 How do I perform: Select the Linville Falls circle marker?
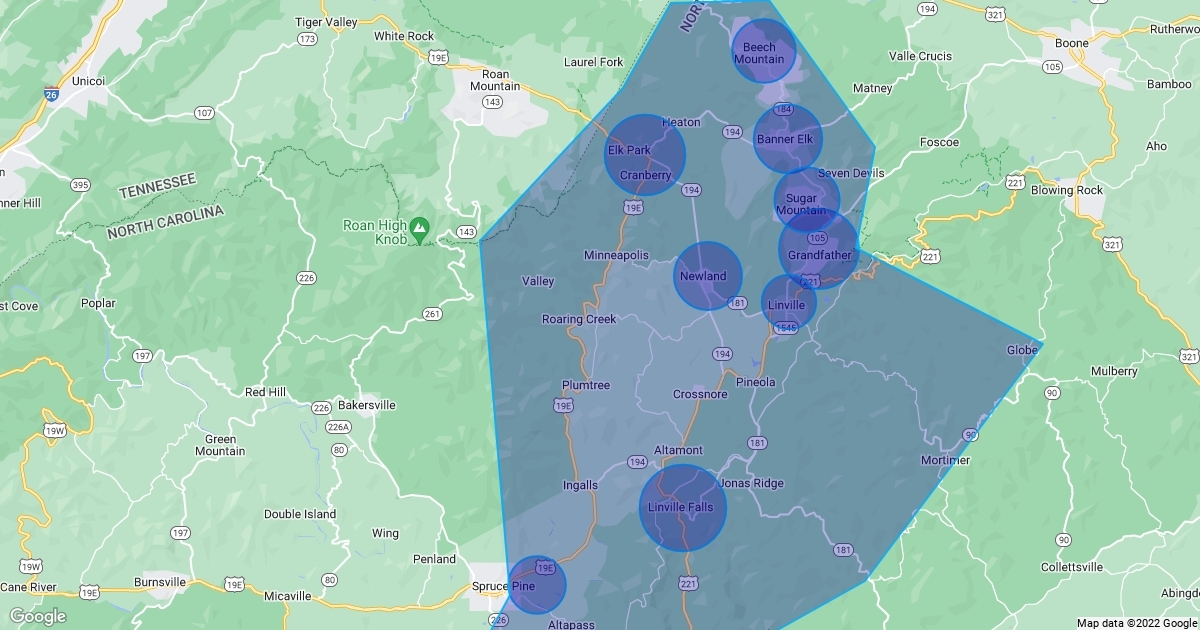pyautogui.click(x=683, y=507)
